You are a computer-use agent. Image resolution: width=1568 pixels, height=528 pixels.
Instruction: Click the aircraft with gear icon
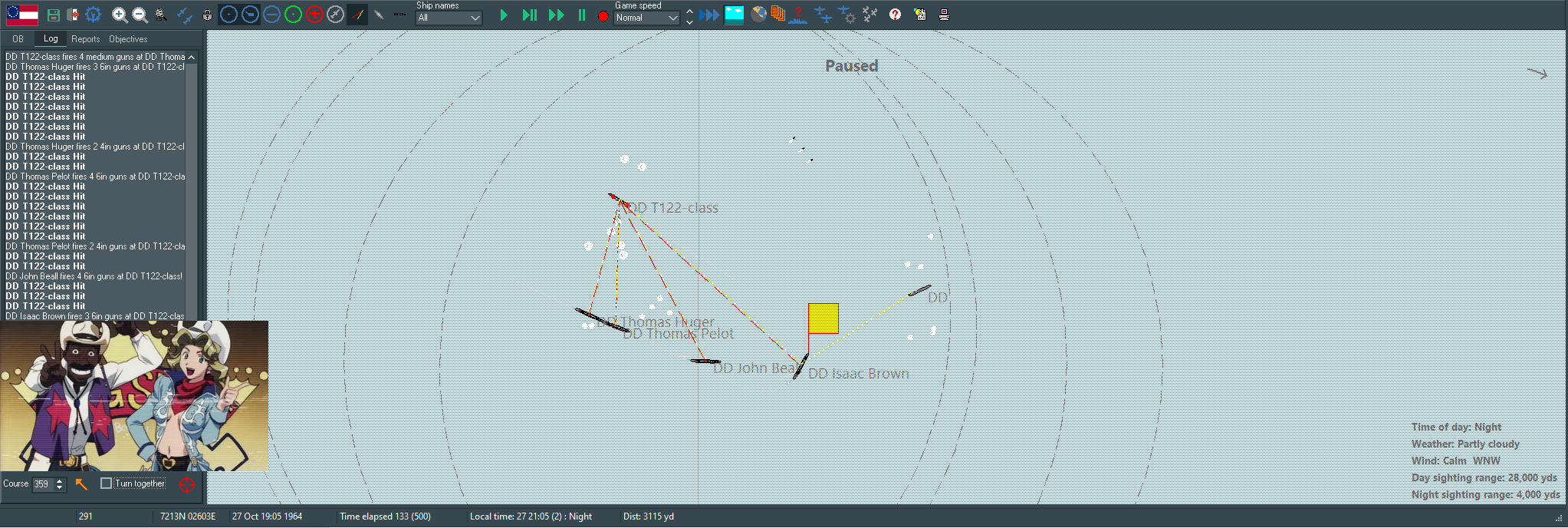point(846,14)
